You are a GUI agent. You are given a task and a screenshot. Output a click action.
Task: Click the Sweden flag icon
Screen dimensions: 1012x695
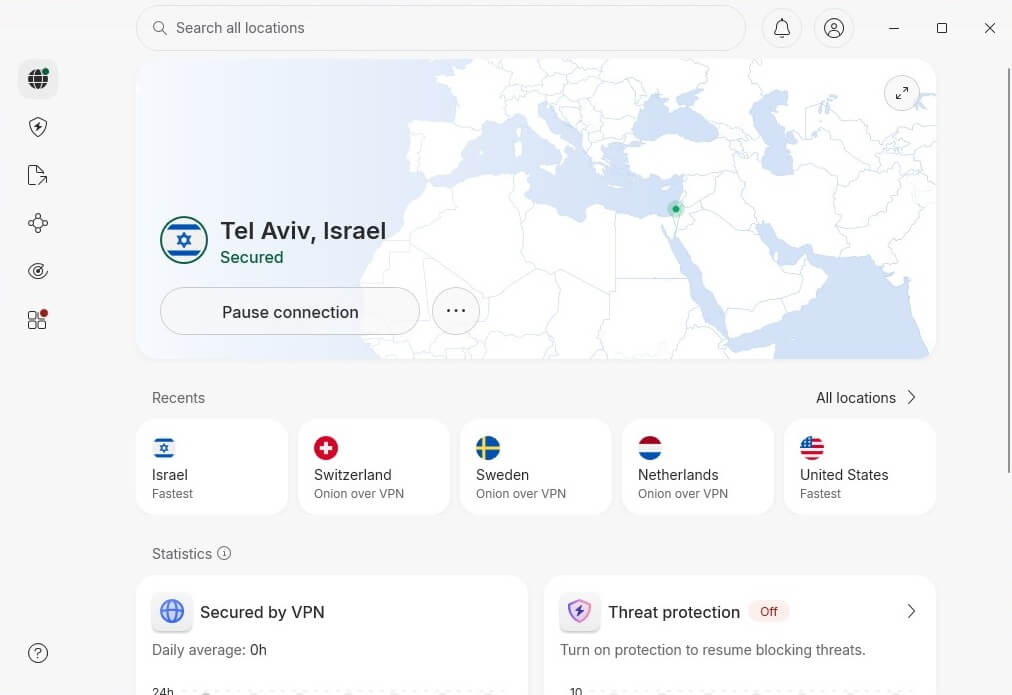point(488,448)
